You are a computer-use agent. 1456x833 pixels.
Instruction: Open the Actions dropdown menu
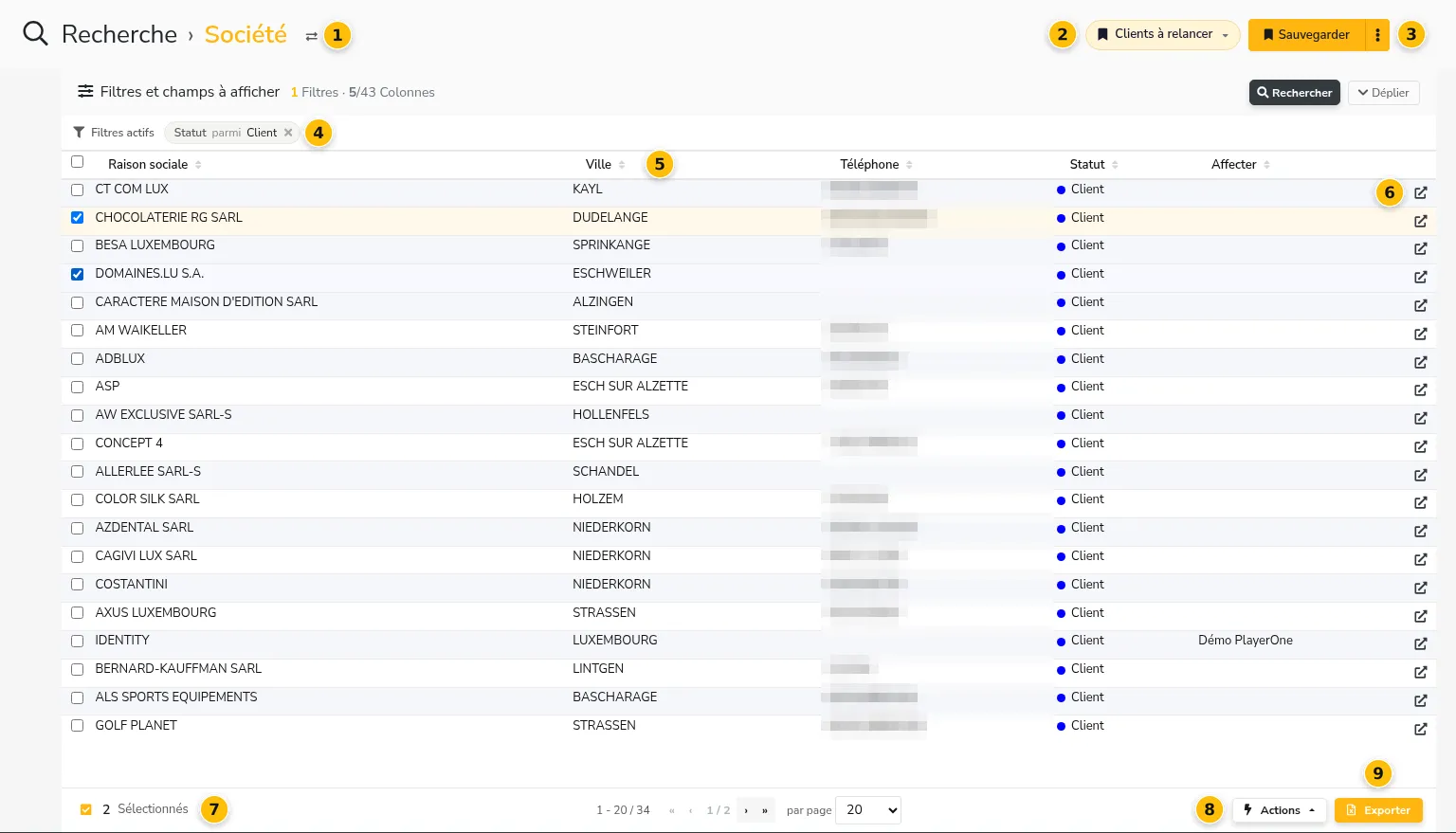pos(1280,810)
